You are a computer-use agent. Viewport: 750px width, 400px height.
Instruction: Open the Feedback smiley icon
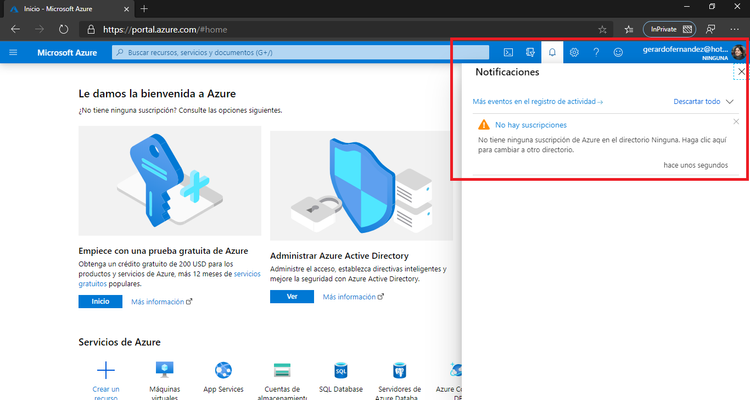(x=618, y=52)
